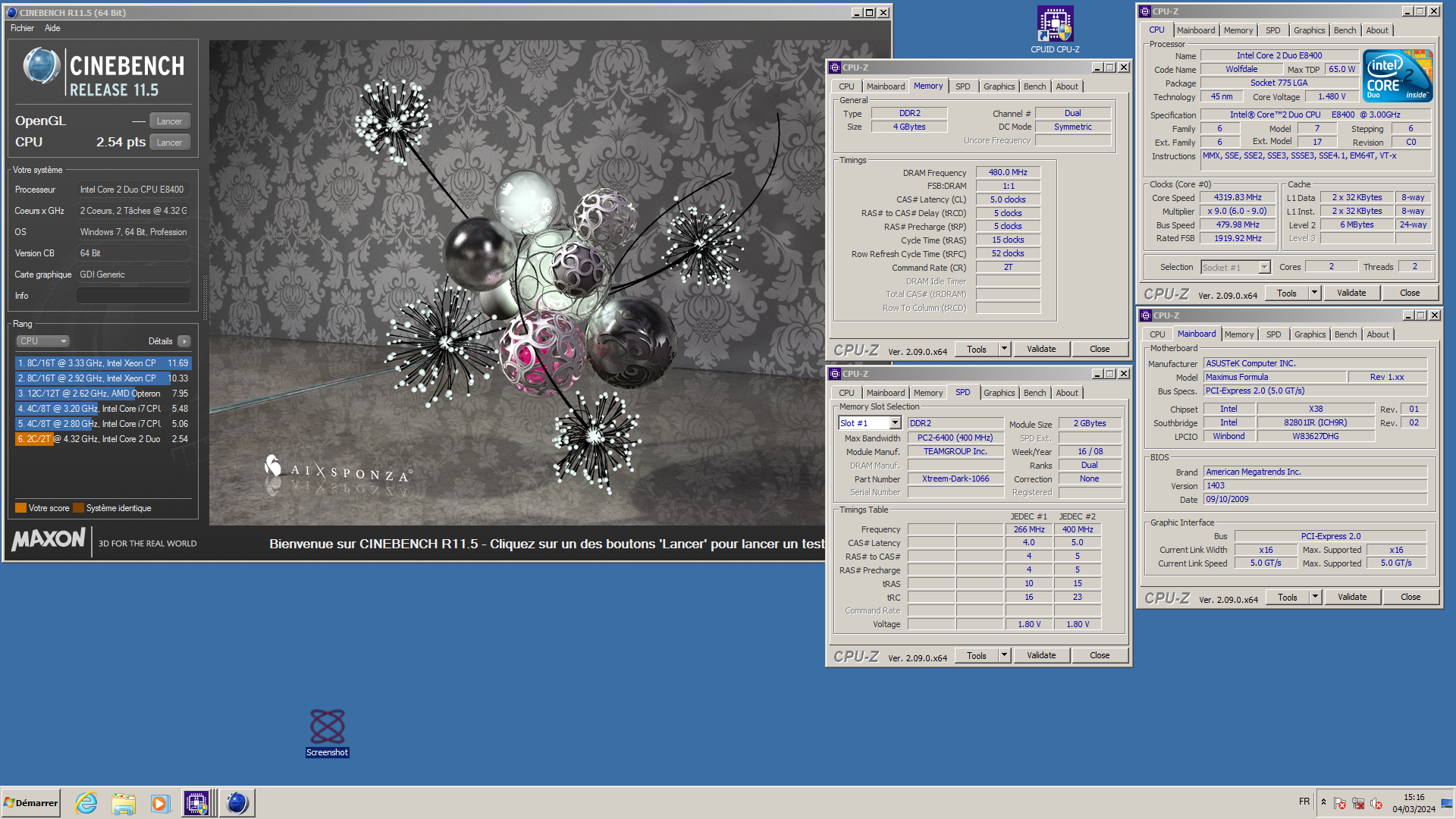1456x819 pixels.
Task: Click the BIOS Version 1403 field
Action: tap(1316, 485)
